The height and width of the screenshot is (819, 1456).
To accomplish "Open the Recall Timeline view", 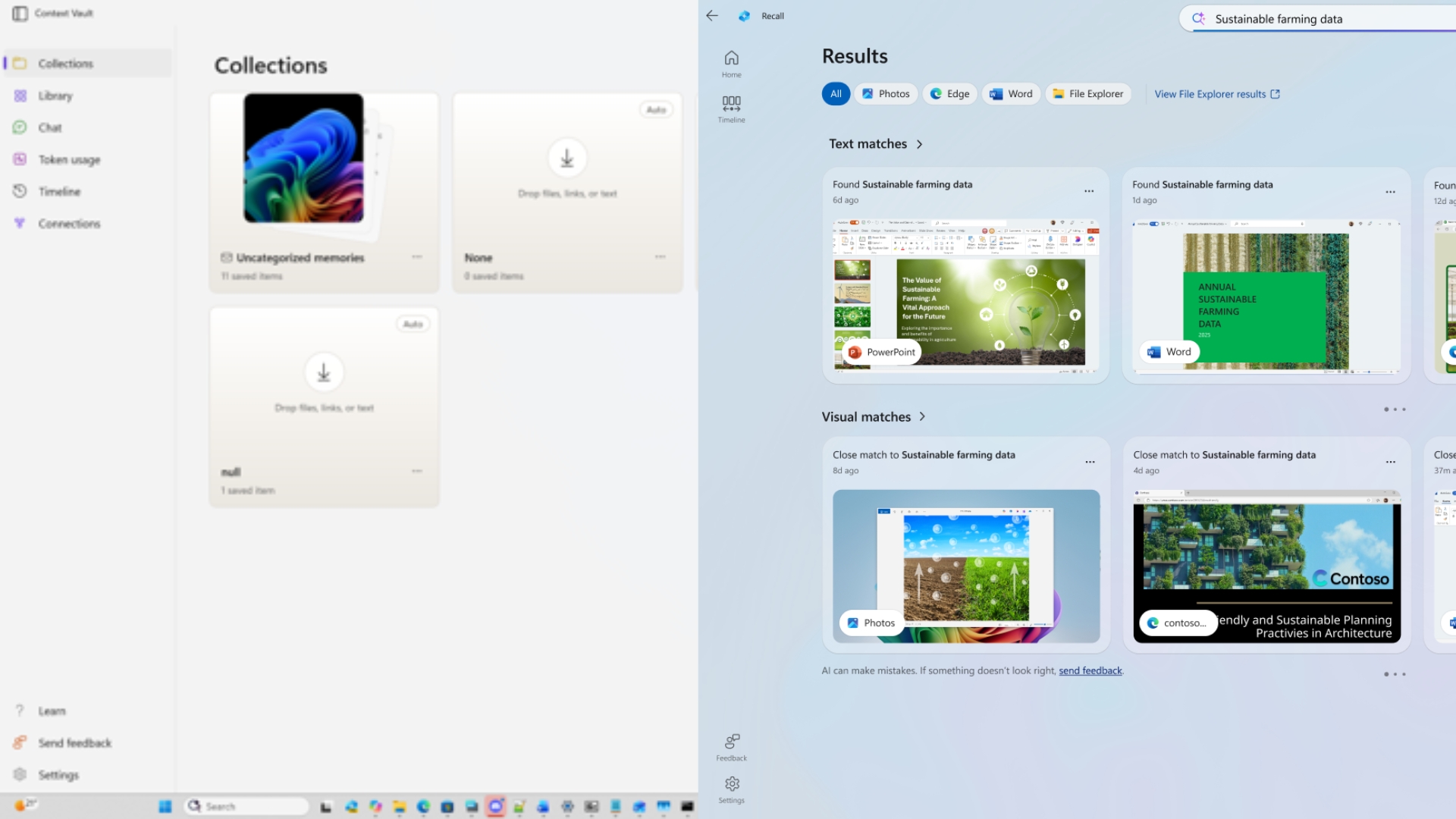I will click(x=731, y=109).
